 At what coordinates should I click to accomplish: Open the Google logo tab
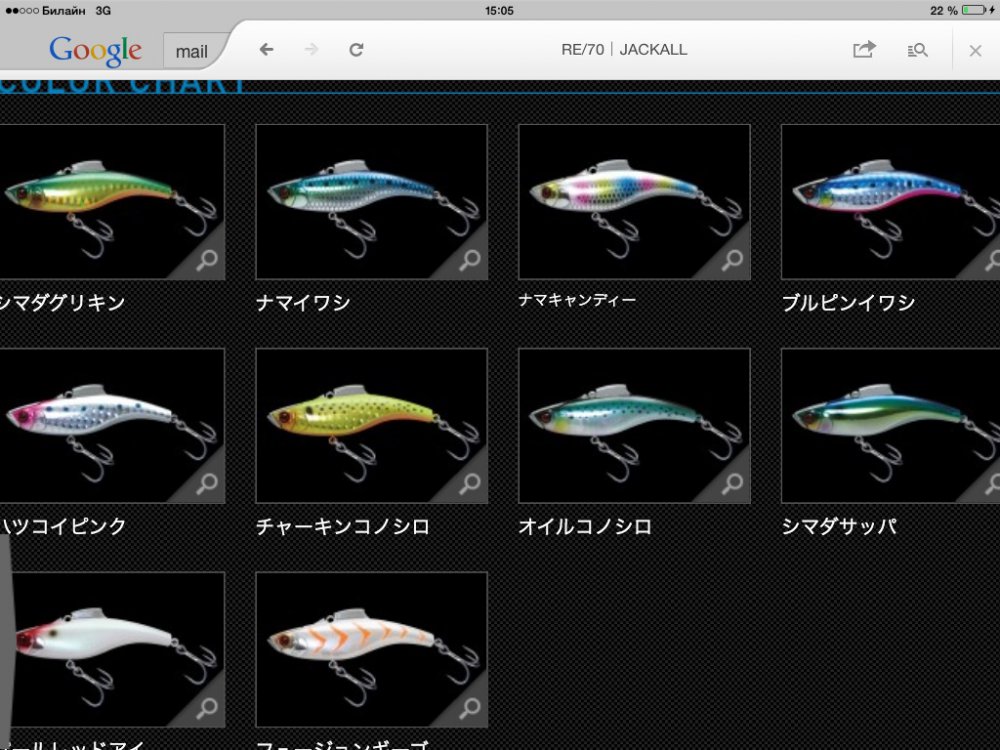pos(95,50)
